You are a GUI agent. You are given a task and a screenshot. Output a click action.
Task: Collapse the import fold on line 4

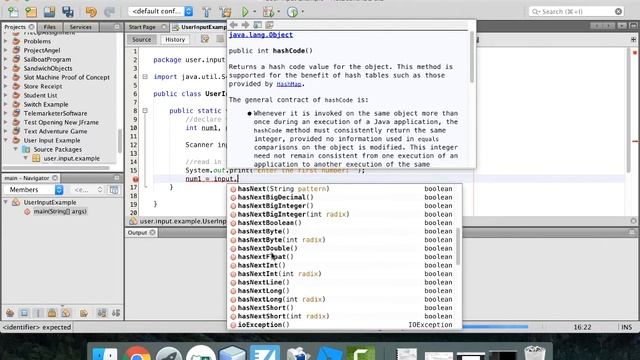[x=145, y=77]
